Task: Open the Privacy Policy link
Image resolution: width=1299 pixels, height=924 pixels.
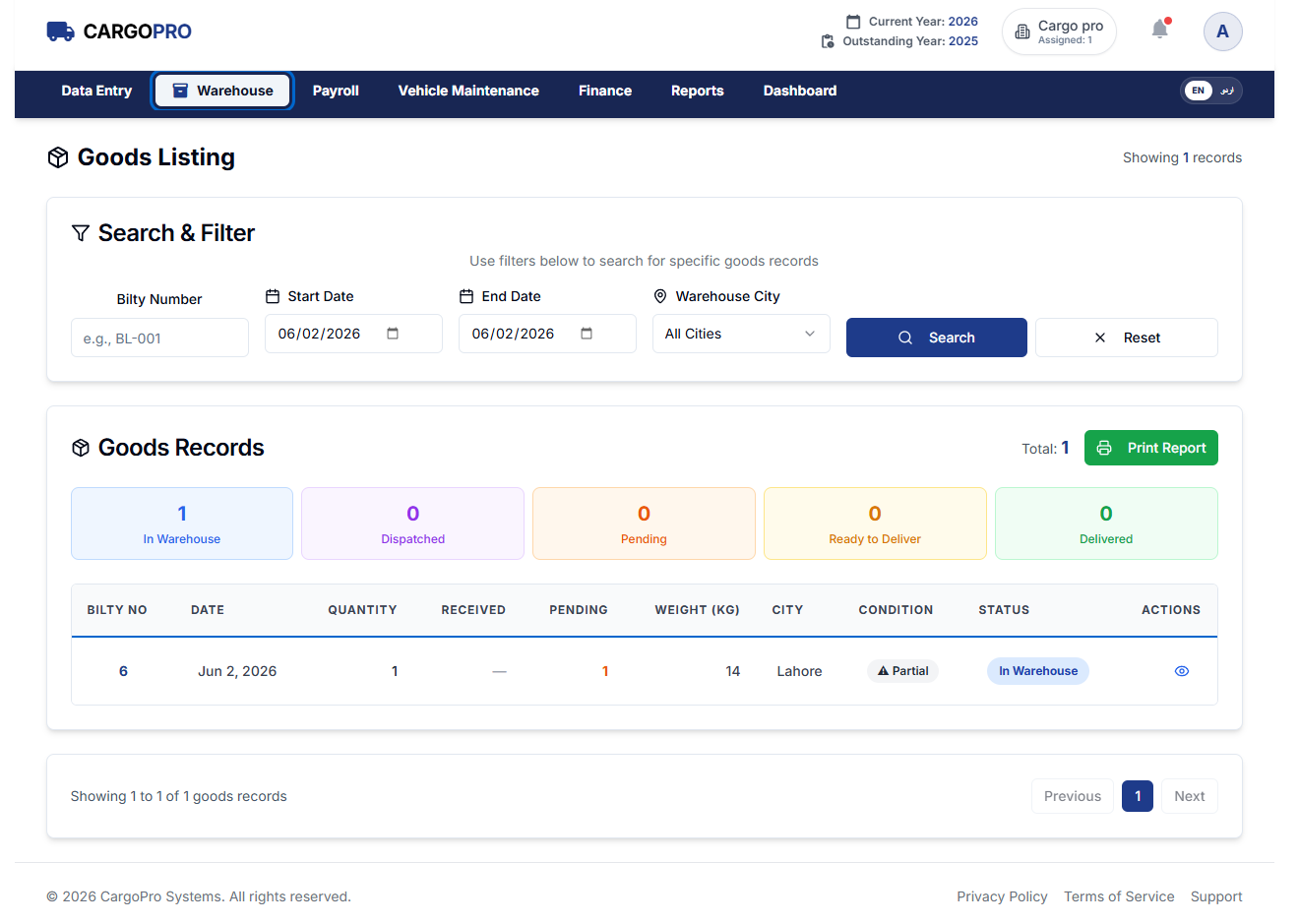Action: [1002, 896]
